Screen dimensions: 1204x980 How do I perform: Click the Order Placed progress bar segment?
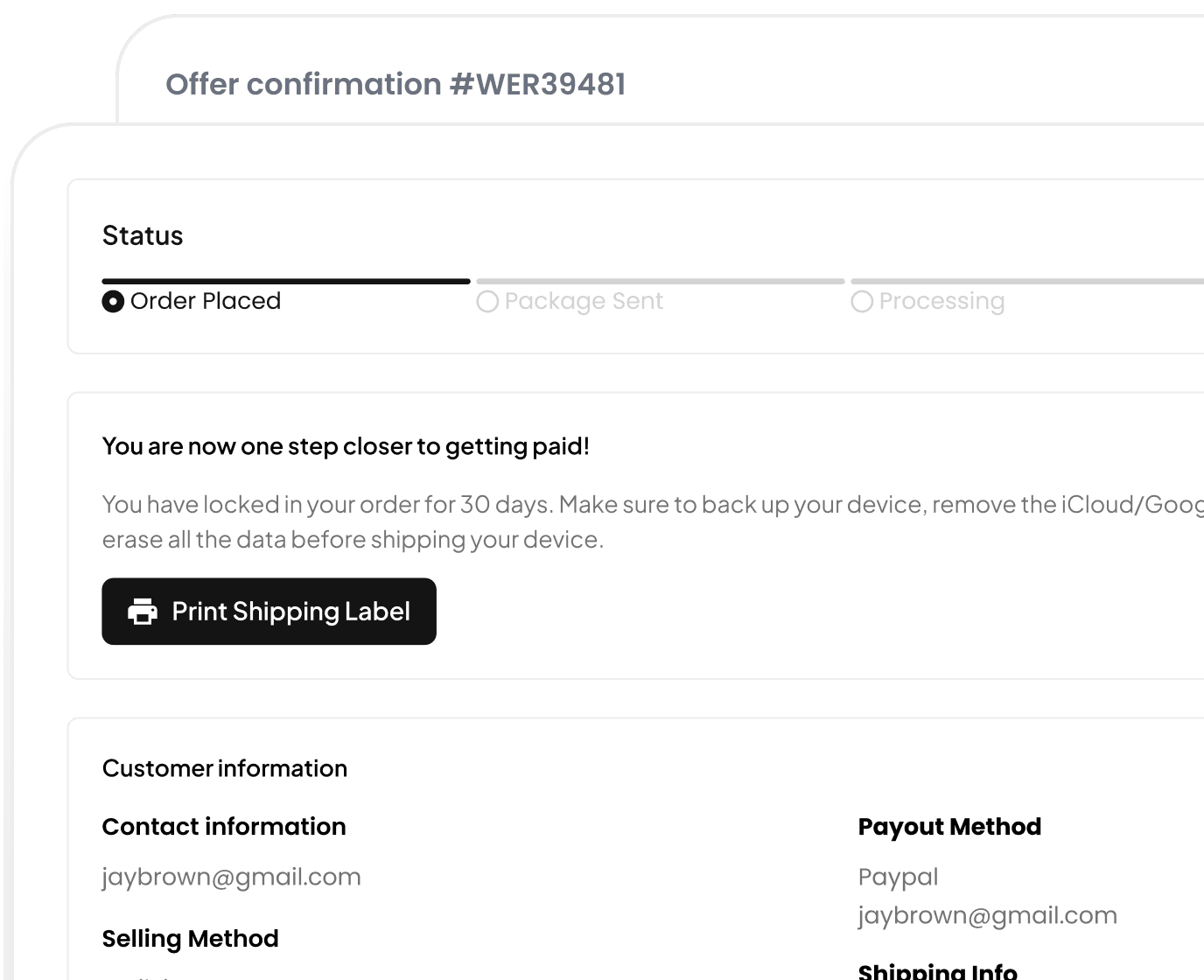[x=286, y=281]
